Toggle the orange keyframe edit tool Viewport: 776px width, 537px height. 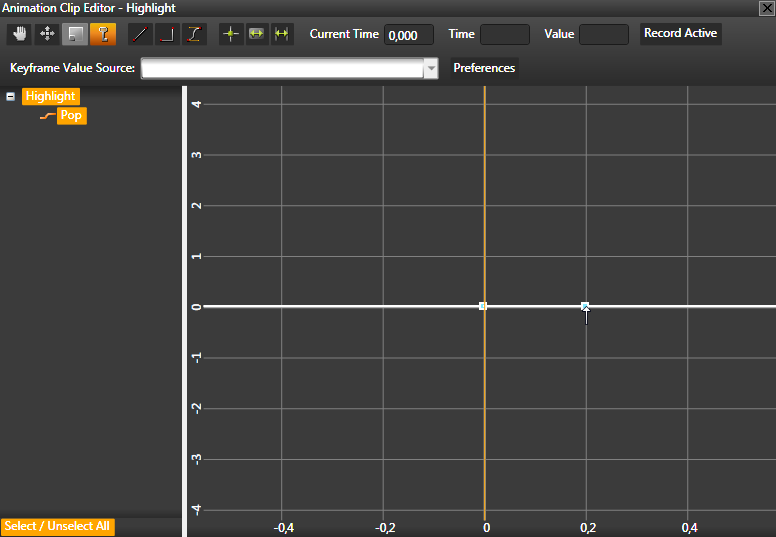tap(102, 34)
